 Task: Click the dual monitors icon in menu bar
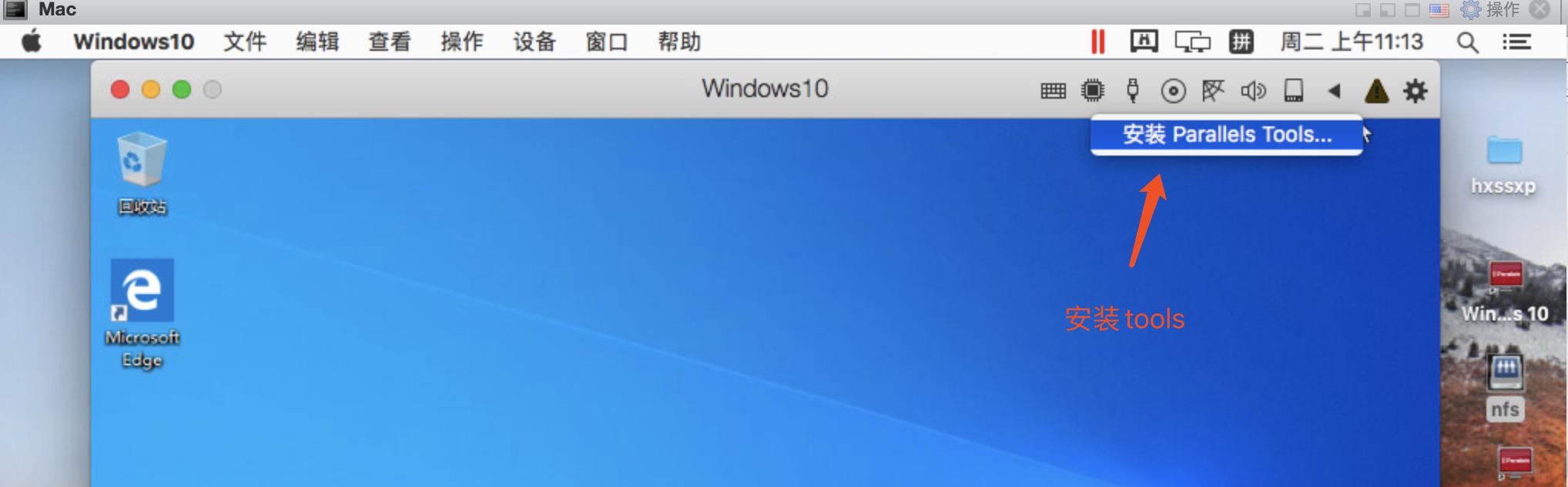[x=1192, y=42]
